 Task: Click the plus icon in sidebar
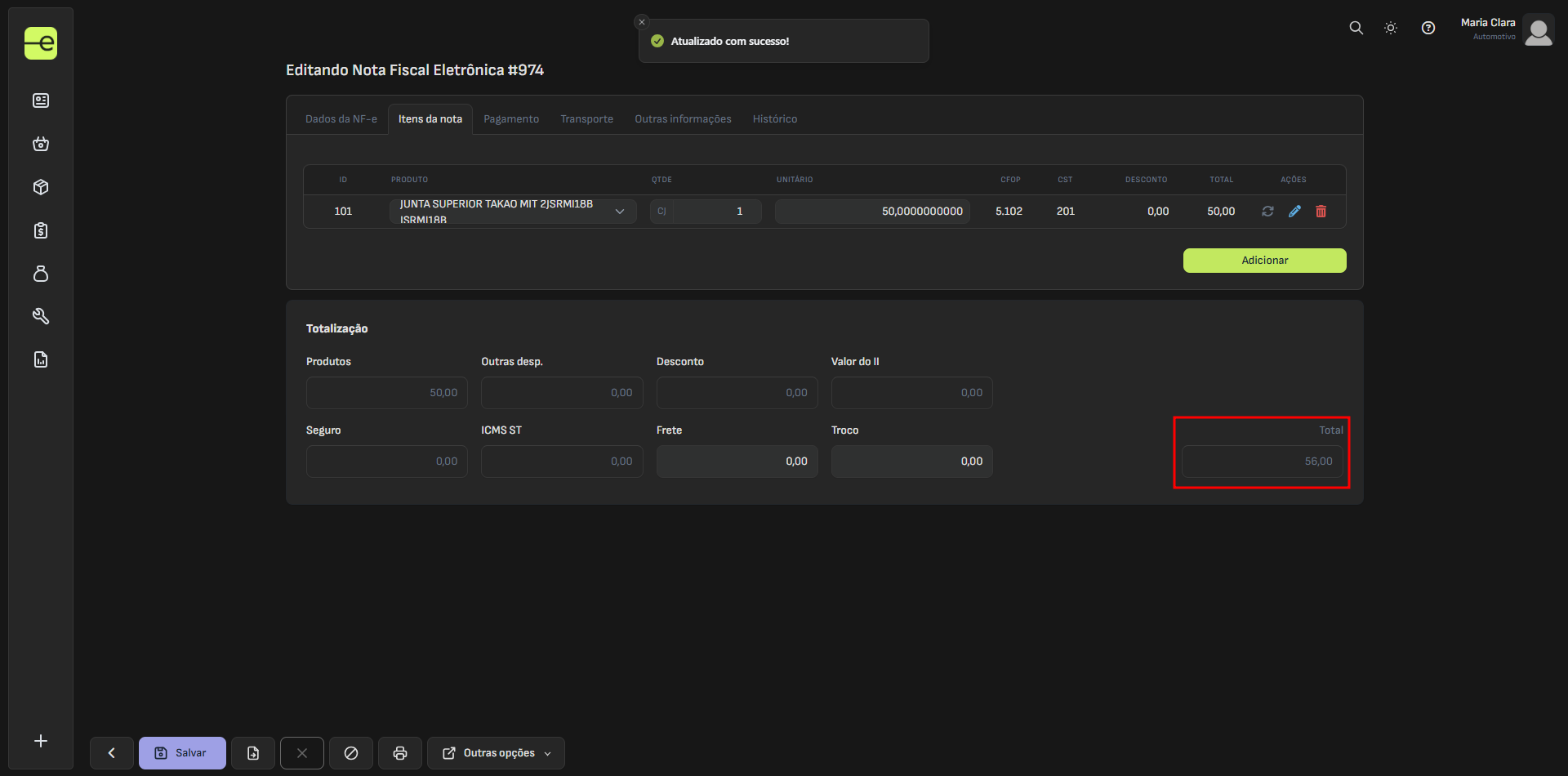tap(41, 741)
